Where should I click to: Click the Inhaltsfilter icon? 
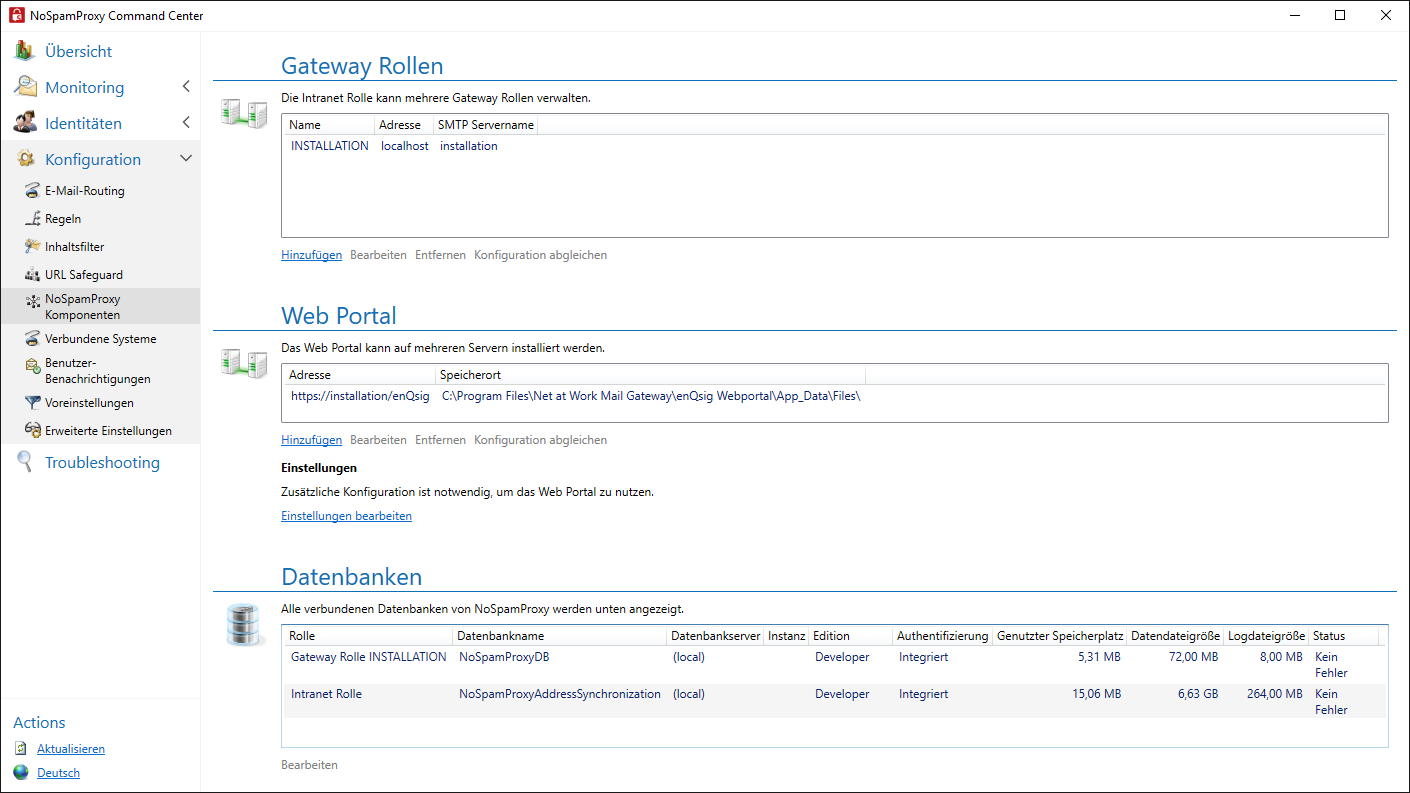(33, 247)
